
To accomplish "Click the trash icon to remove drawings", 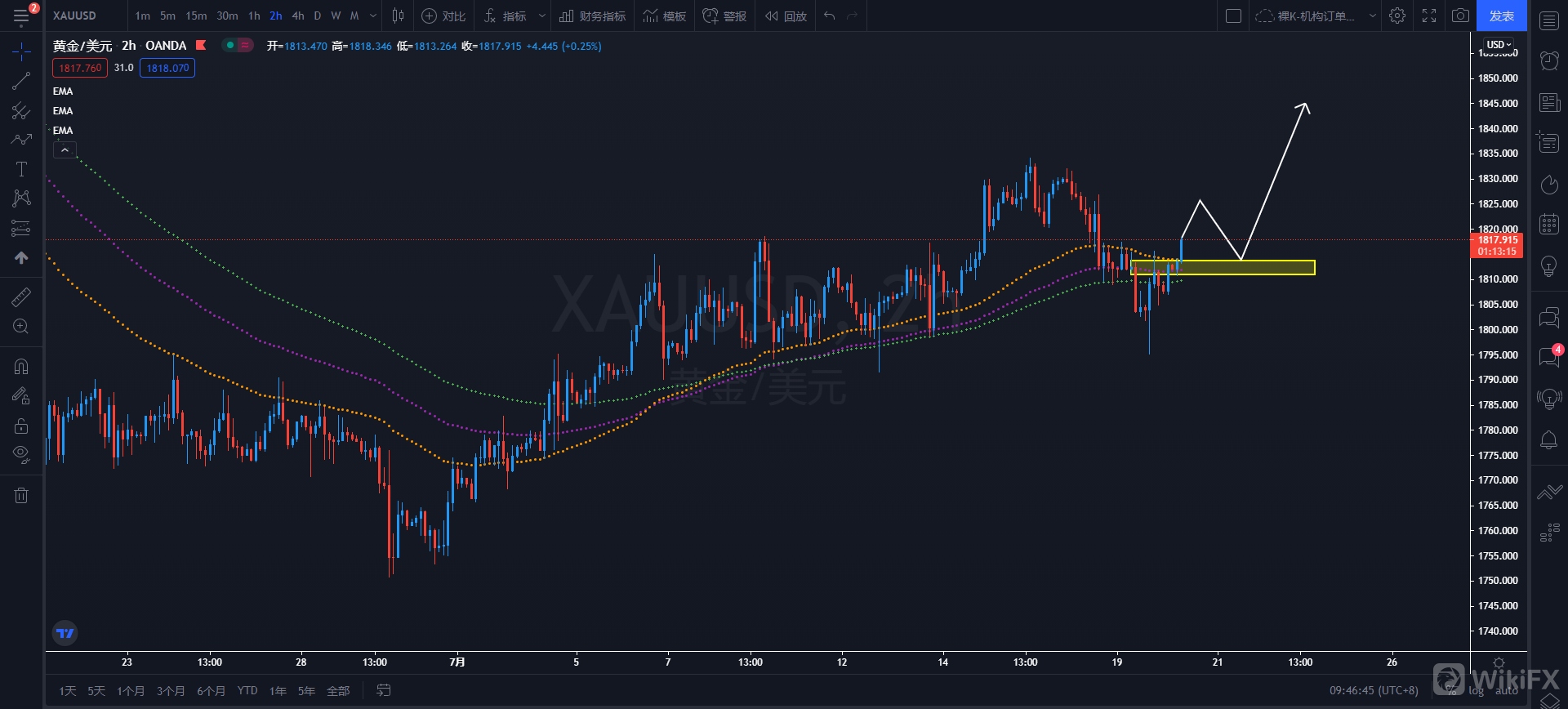I will tap(21, 495).
